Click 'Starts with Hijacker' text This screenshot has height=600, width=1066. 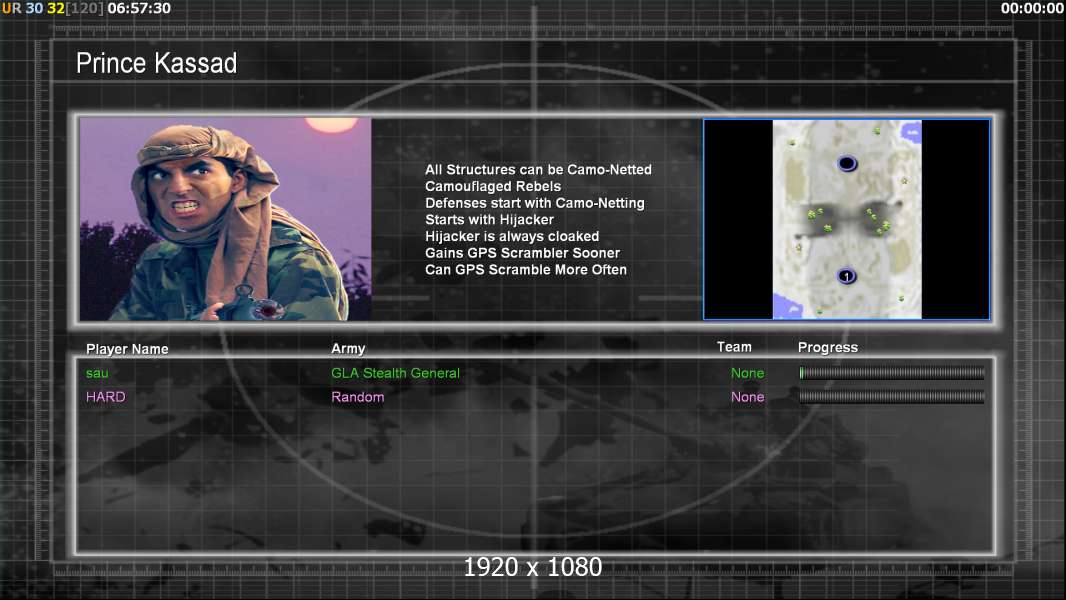(x=489, y=219)
